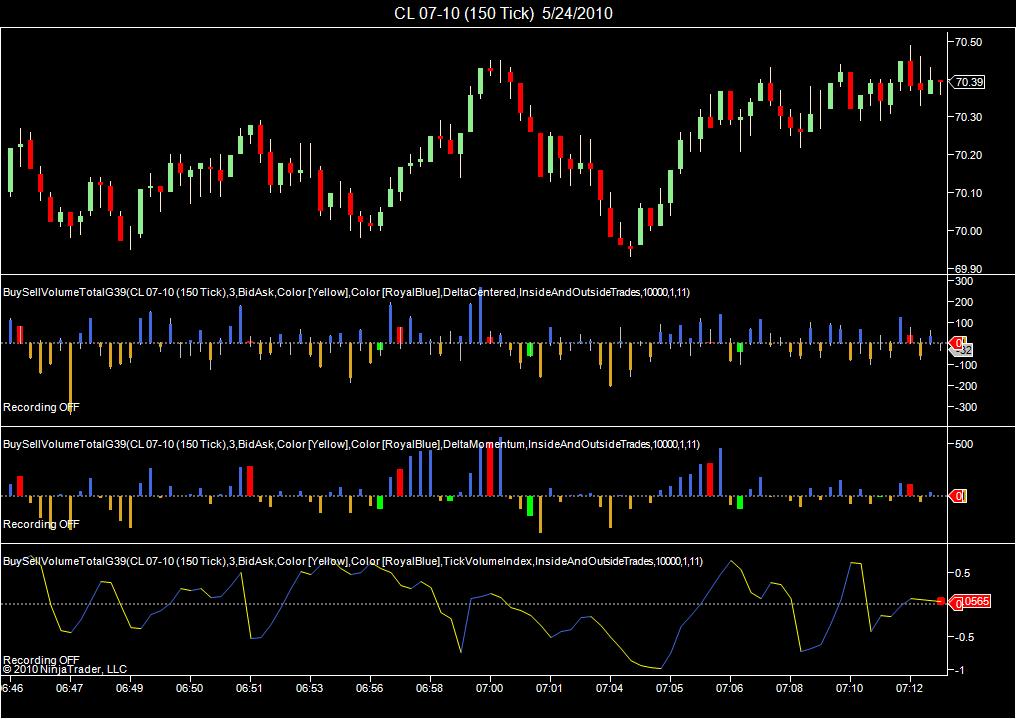Click the 06:53 time axis label
This screenshot has width=1016, height=719.
tap(309, 688)
